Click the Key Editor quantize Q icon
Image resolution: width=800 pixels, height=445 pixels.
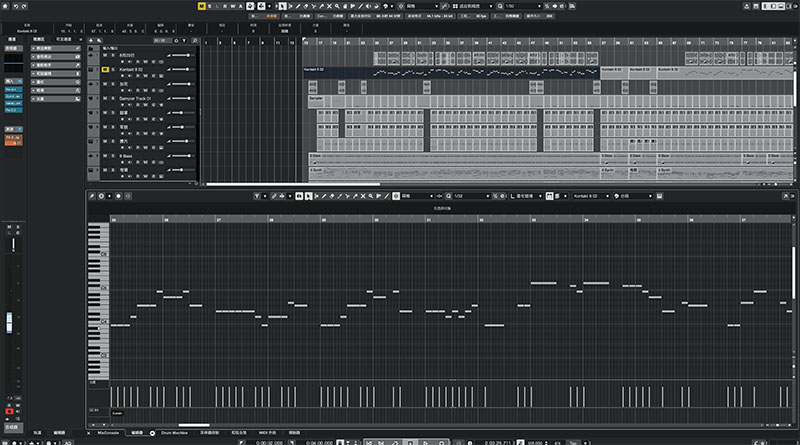click(x=448, y=196)
